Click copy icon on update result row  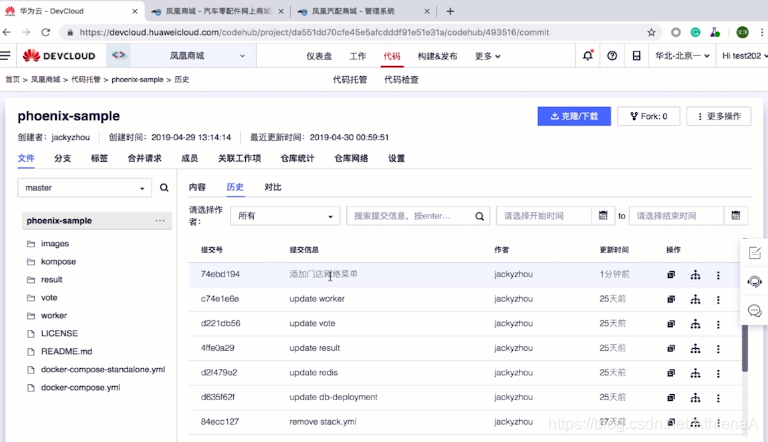coord(671,348)
